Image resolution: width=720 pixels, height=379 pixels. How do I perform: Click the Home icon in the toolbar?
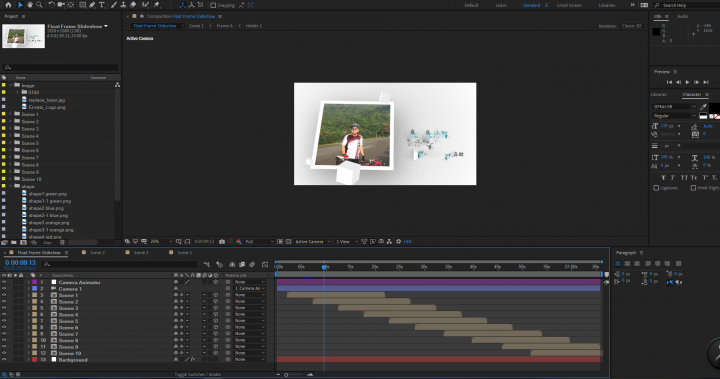pos(8,5)
